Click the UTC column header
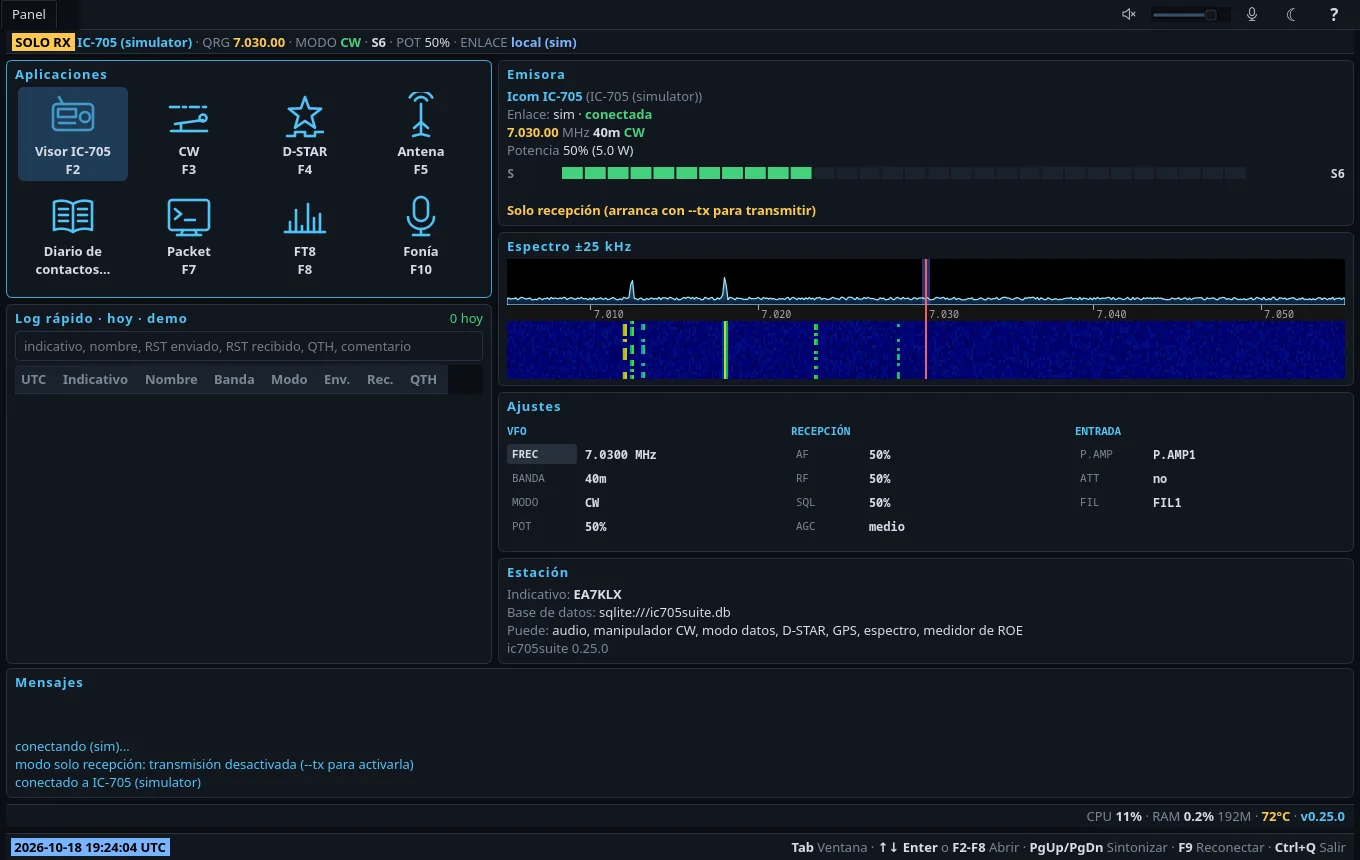This screenshot has height=860, width=1360. 34,379
